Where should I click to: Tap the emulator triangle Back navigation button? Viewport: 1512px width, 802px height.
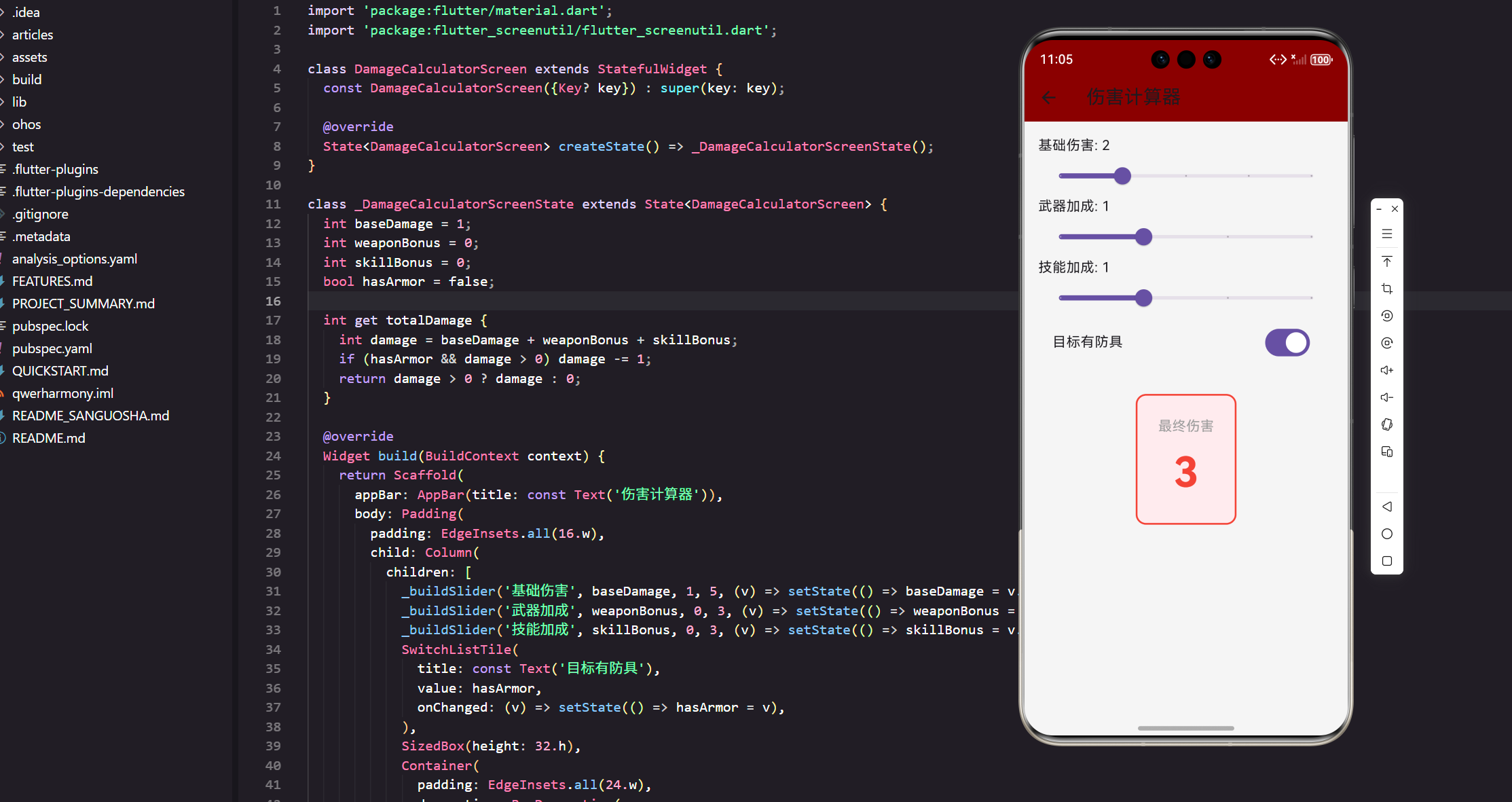pyautogui.click(x=1387, y=507)
